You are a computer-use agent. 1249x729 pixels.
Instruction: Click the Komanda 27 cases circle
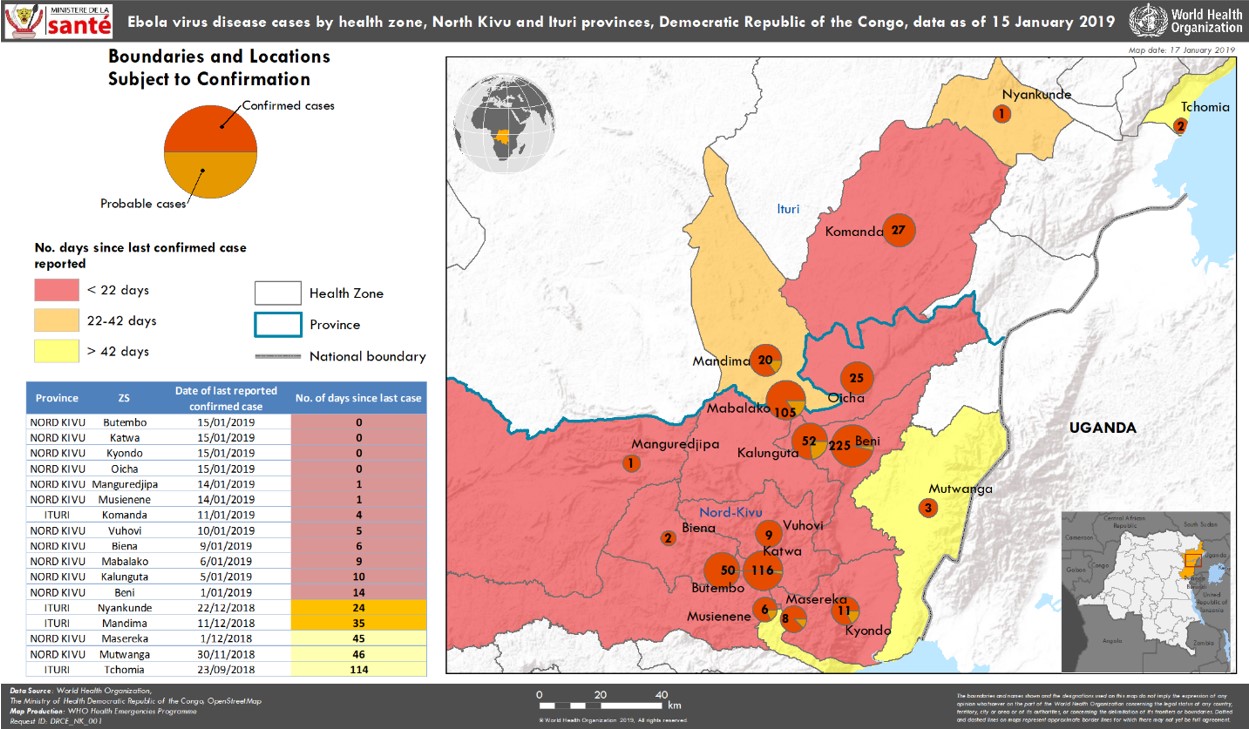point(899,230)
